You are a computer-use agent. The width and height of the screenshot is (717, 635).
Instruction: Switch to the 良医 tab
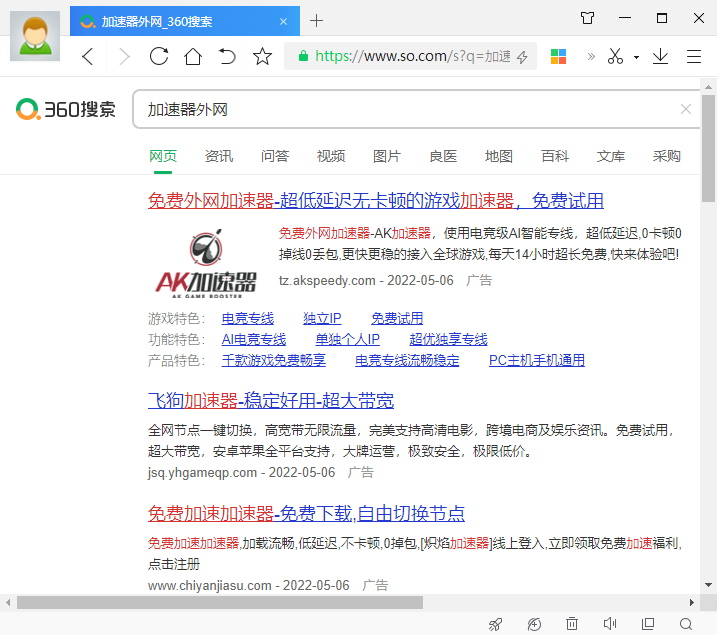click(443, 156)
